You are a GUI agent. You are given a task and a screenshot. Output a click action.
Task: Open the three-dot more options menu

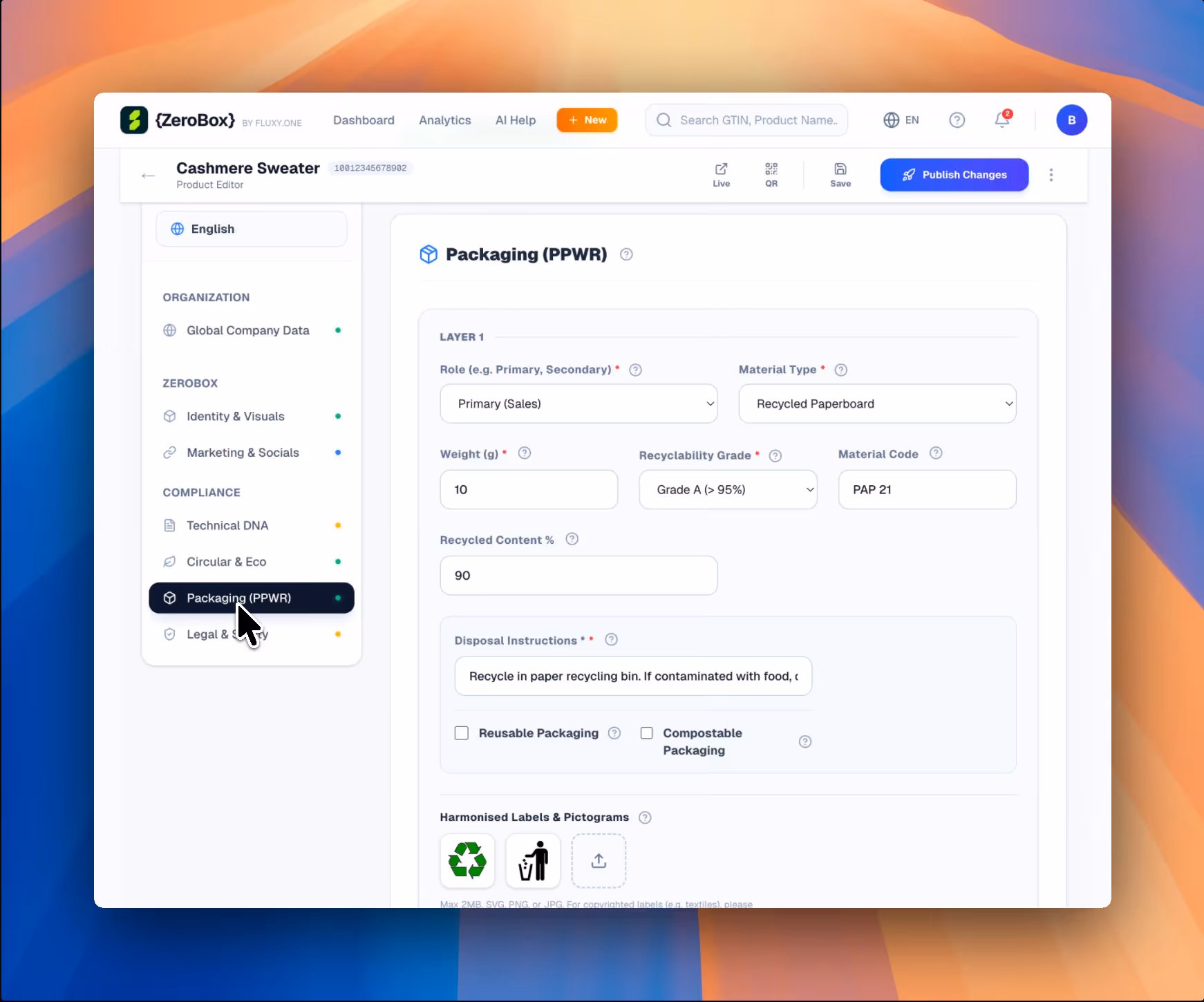[1051, 175]
